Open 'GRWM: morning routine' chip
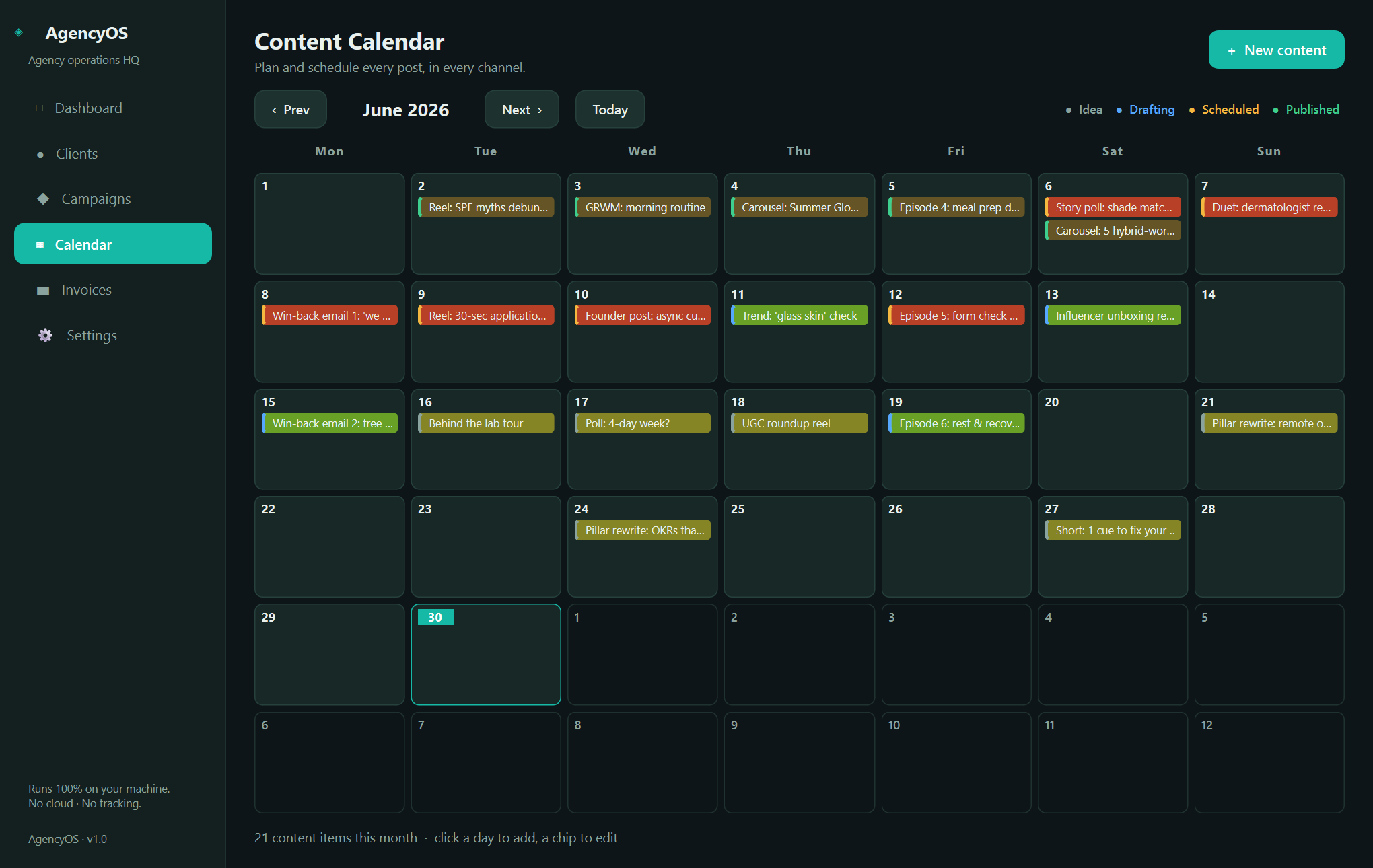The image size is (1373, 868). coord(643,207)
